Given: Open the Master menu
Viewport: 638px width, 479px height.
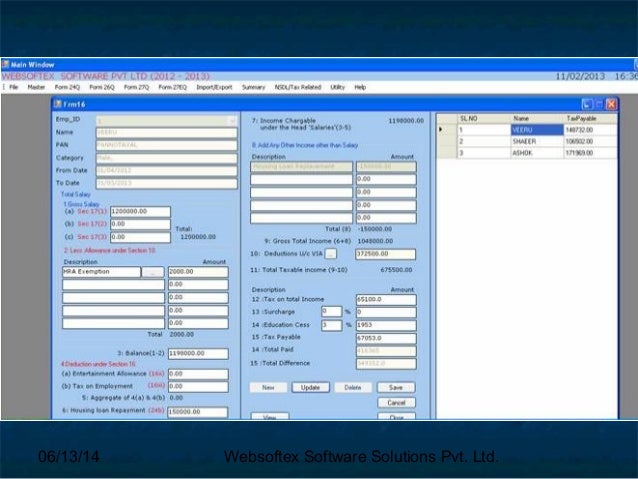Looking at the screenshot, I should 36,87.
